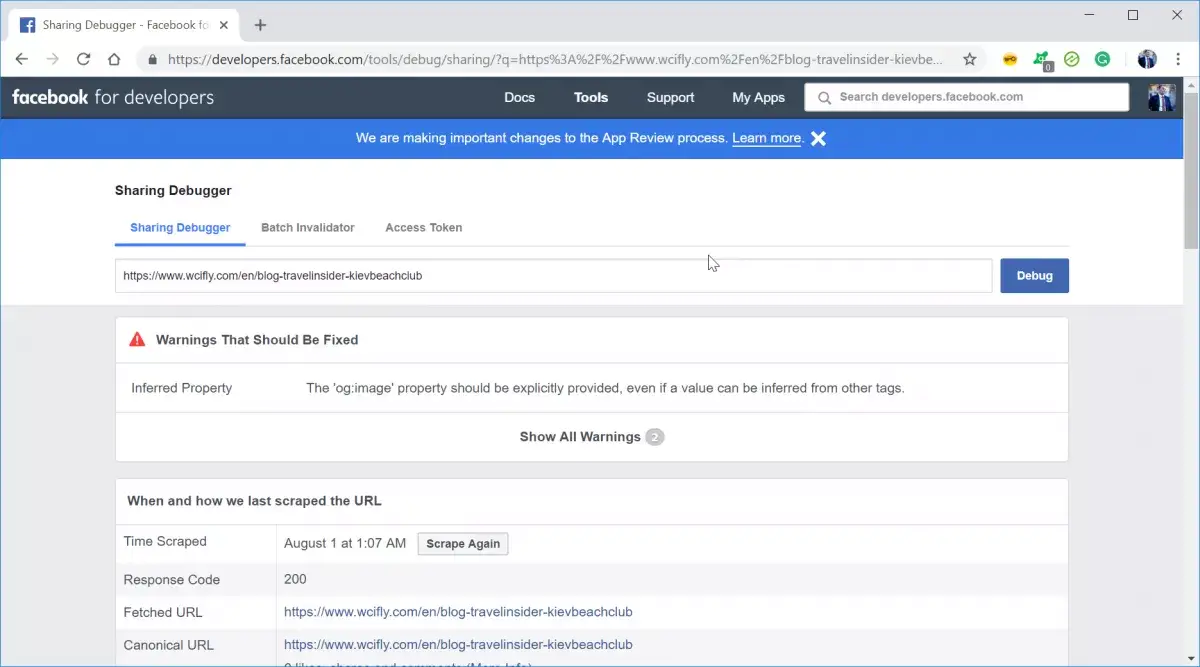Focus the debugger URL input field
Image resolution: width=1200 pixels, height=667 pixels.
click(554, 276)
